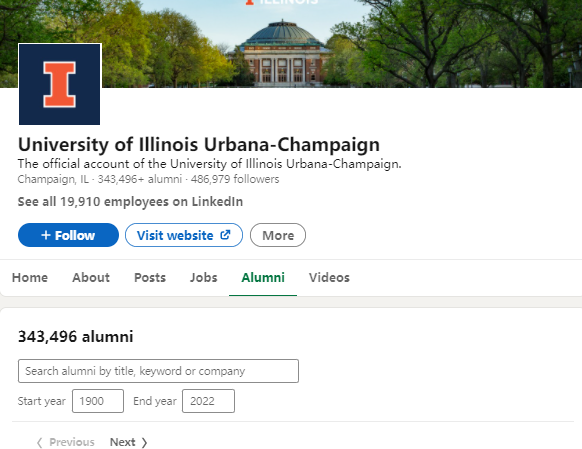This screenshot has height=449, width=582.
Task: Click the End year 2022 field
Action: 208,401
